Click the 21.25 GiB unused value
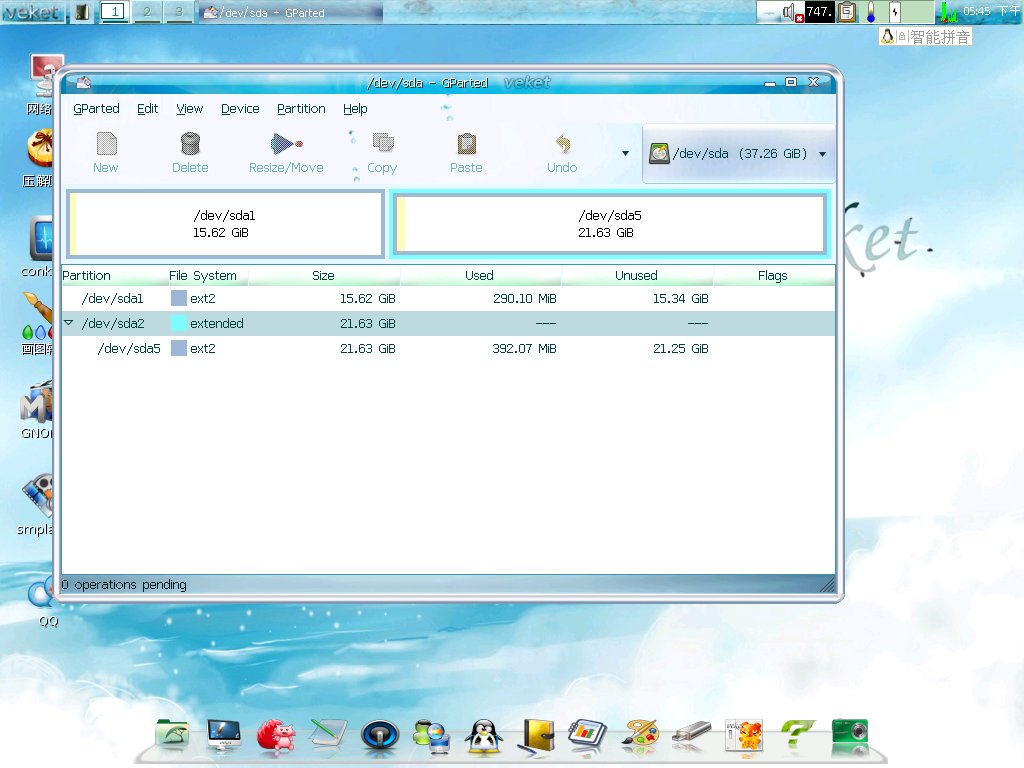This screenshot has height=768, width=1024. 680,349
